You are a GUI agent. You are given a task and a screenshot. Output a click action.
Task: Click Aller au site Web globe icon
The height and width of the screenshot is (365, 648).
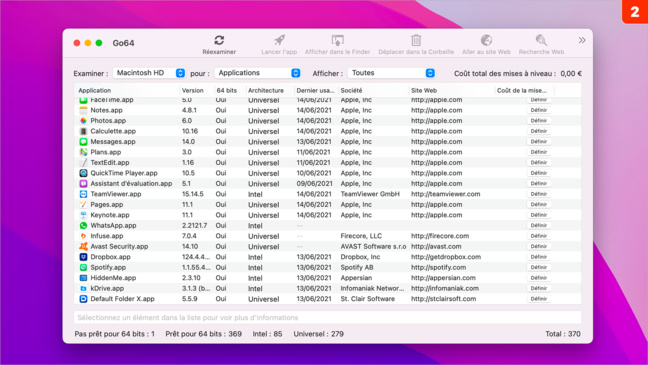tap(486, 40)
